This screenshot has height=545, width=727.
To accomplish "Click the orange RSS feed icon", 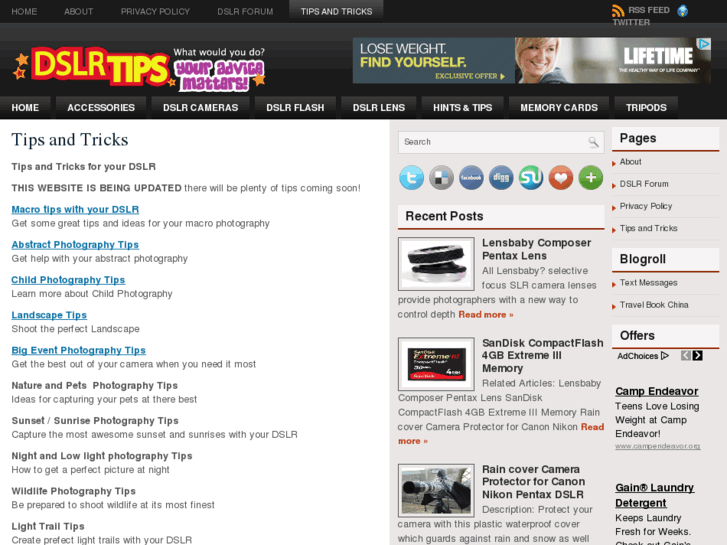I will tap(618, 11).
